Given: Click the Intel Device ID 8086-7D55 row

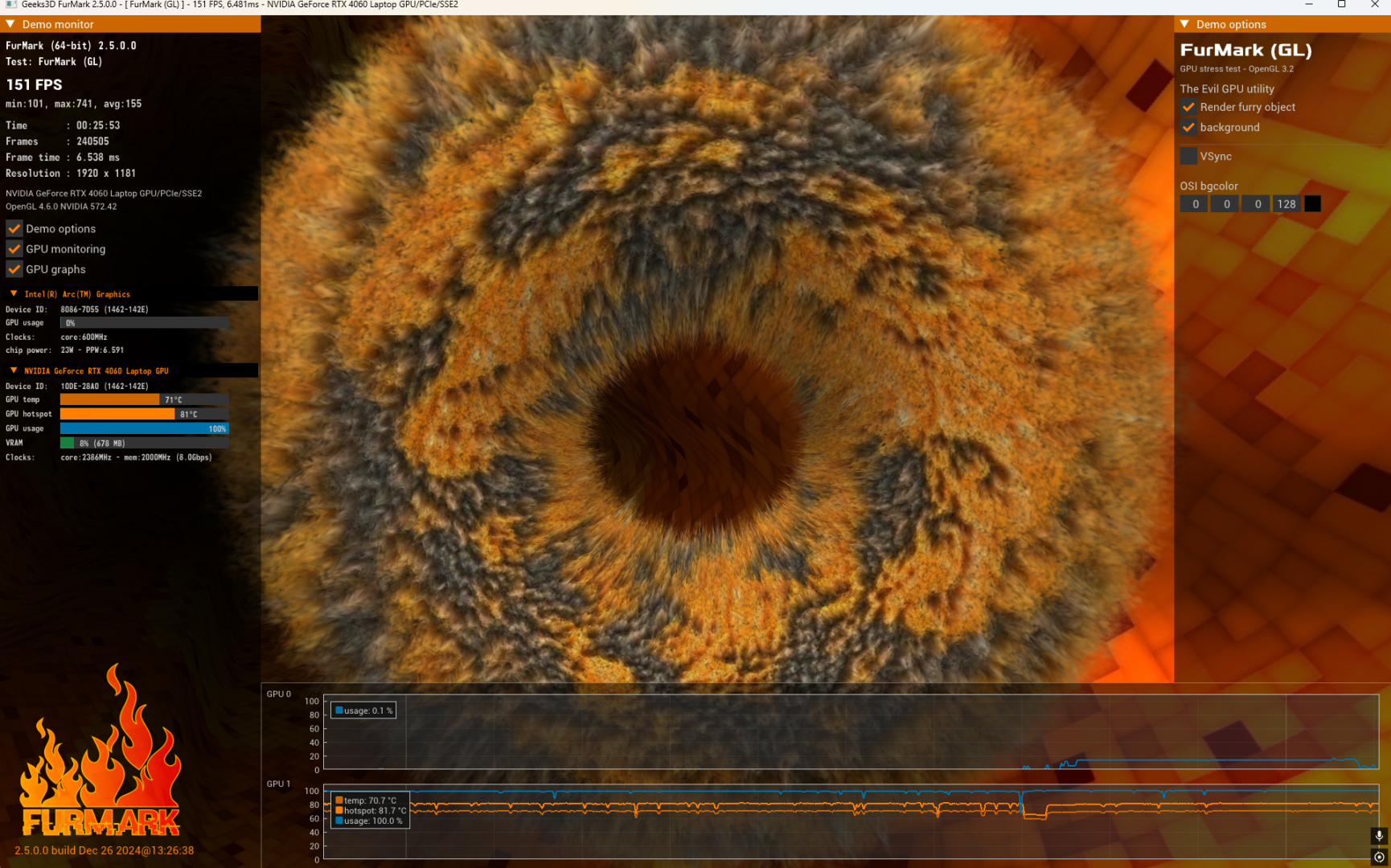Looking at the screenshot, I should 77,309.
